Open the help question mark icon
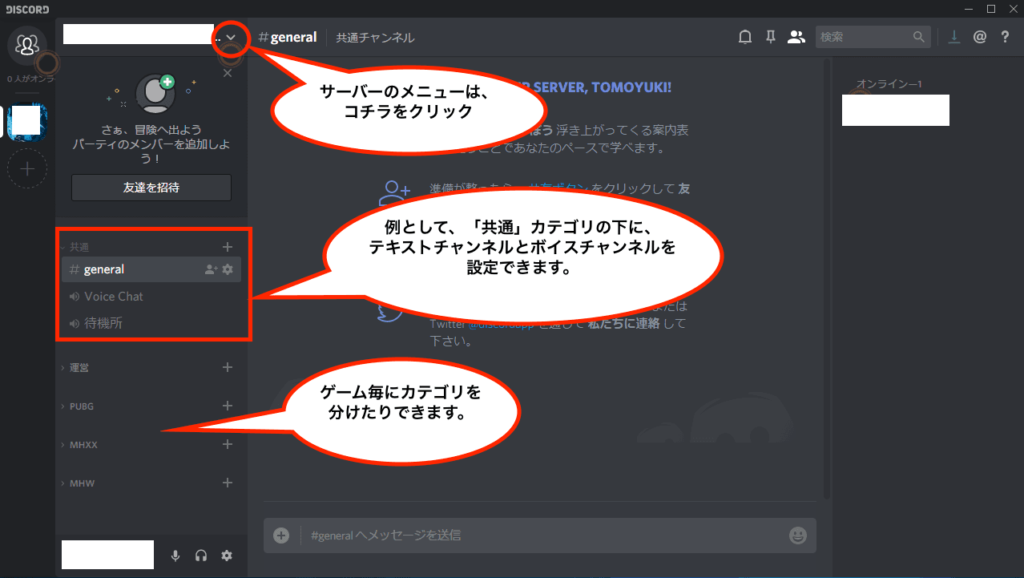Image resolution: width=1024 pixels, height=578 pixels. pyautogui.click(x=1005, y=37)
